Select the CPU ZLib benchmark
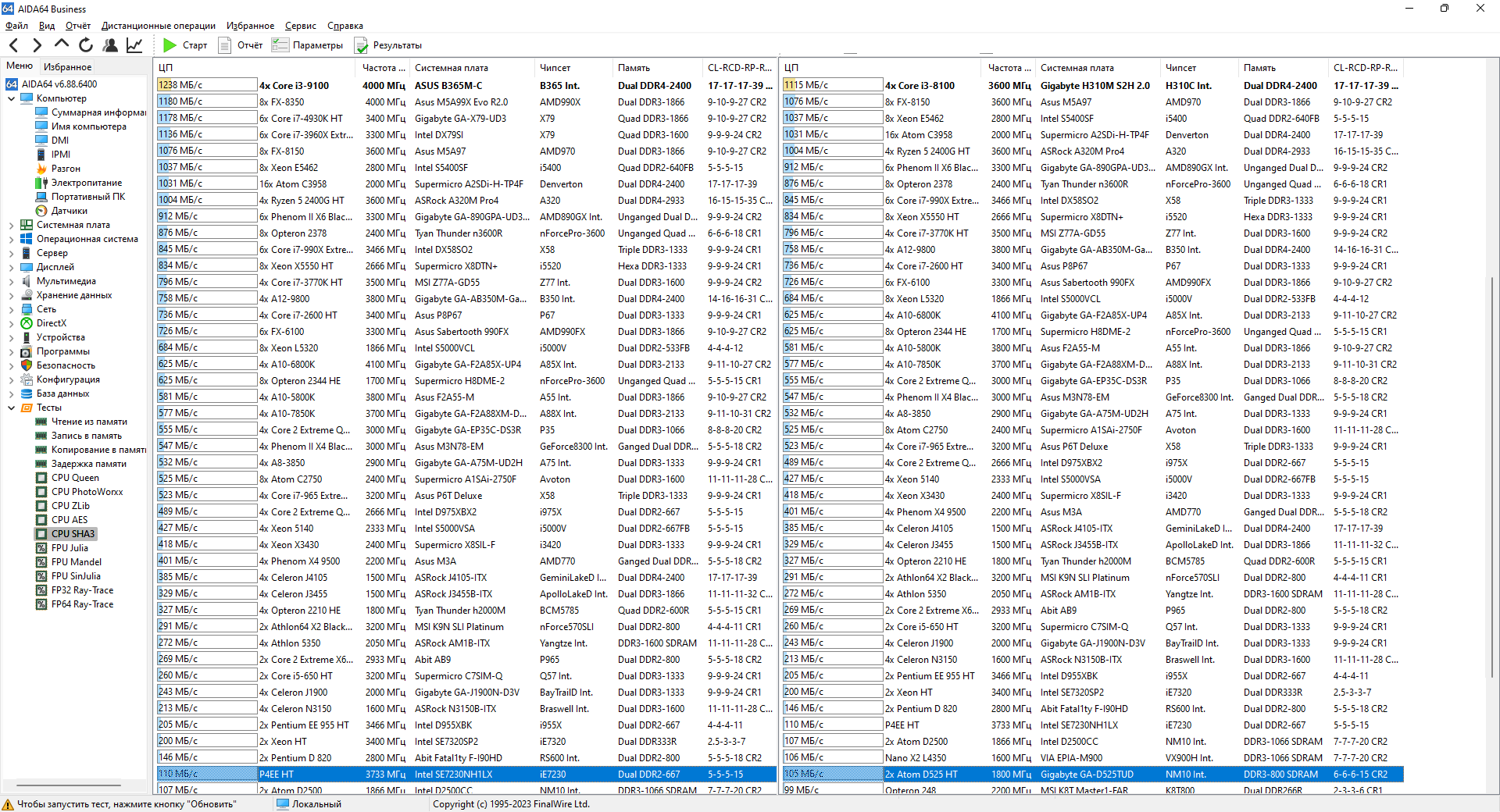 tap(62, 506)
